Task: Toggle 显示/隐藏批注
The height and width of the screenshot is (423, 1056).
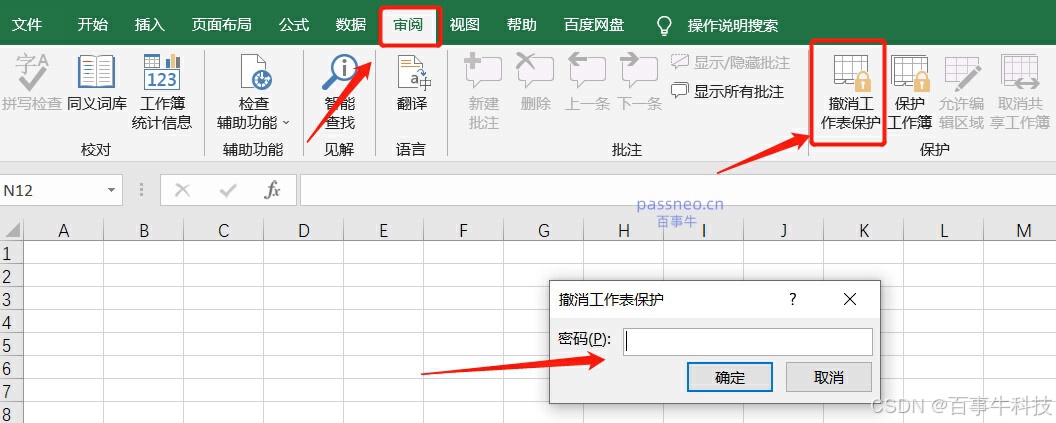Action: pyautogui.click(x=729, y=63)
